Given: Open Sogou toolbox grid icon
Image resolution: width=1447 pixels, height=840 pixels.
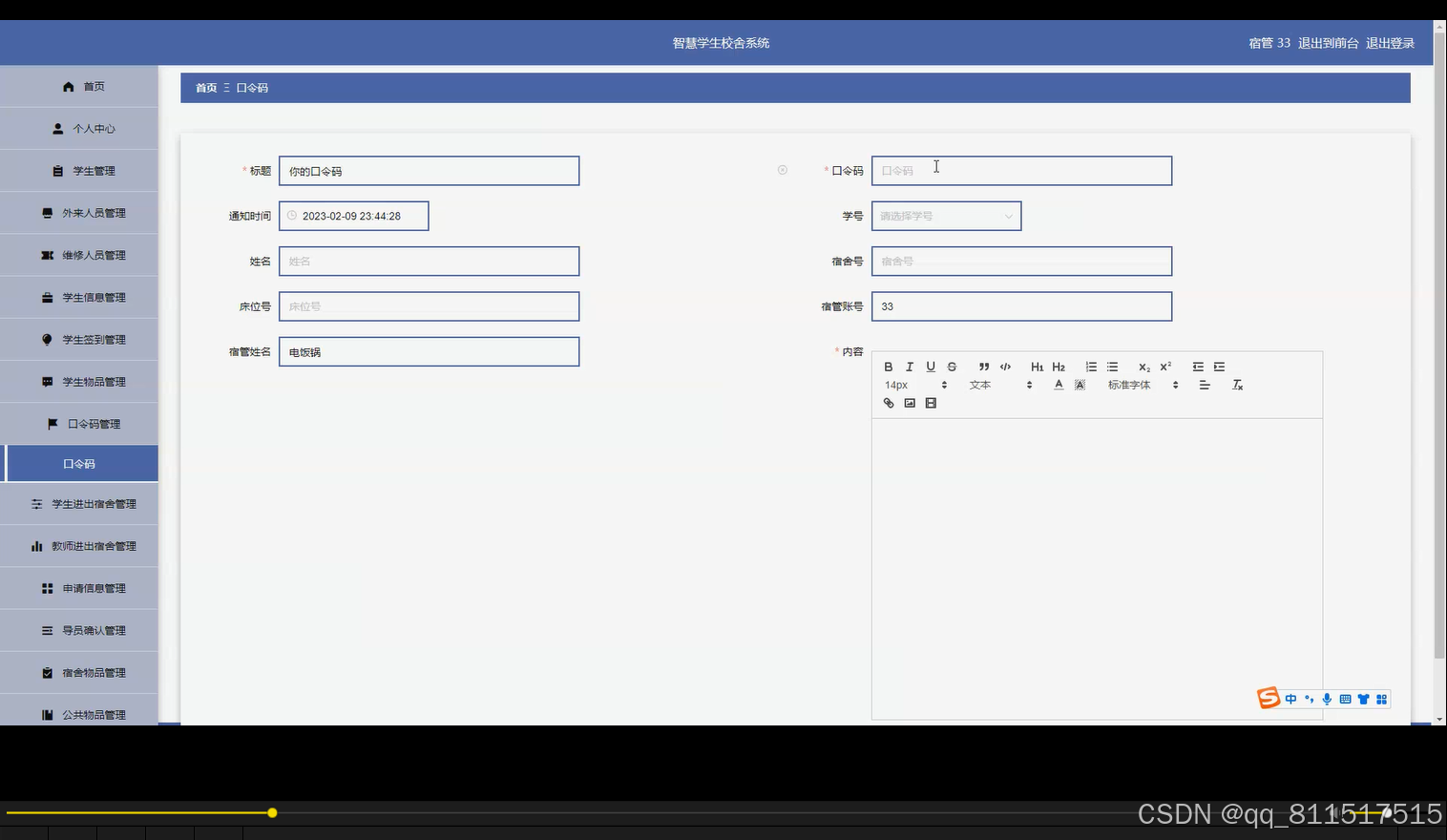Looking at the screenshot, I should pyautogui.click(x=1381, y=699).
